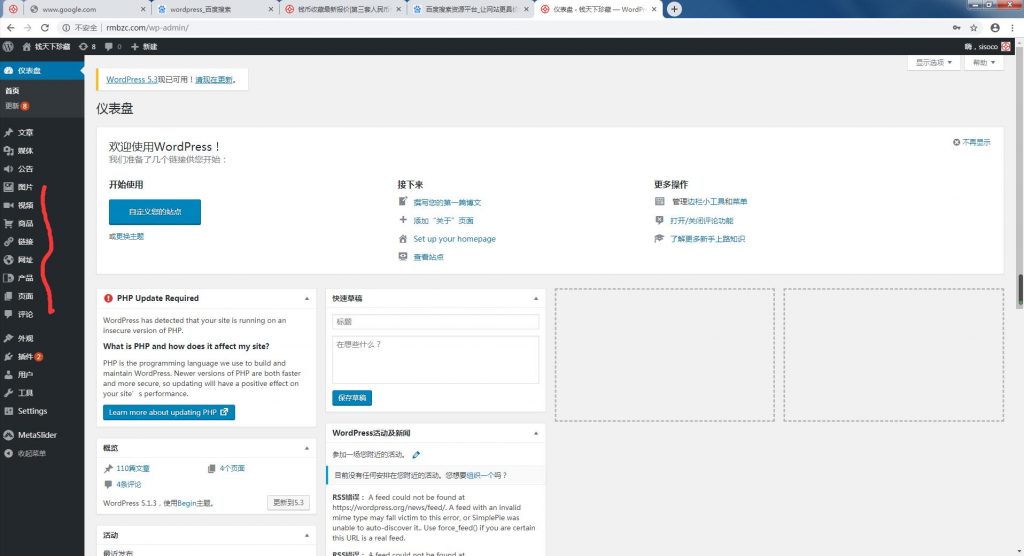Collapse the 快速草稿 widget
This screenshot has width=1024, height=556.
point(536,299)
